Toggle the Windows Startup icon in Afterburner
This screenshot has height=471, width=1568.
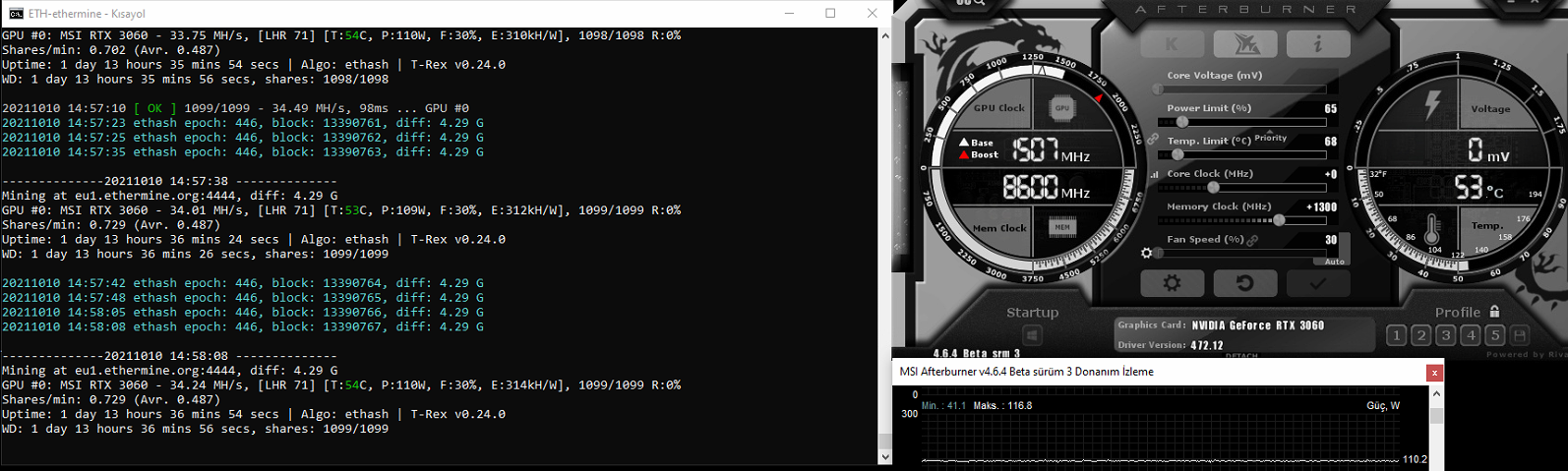(x=1032, y=335)
